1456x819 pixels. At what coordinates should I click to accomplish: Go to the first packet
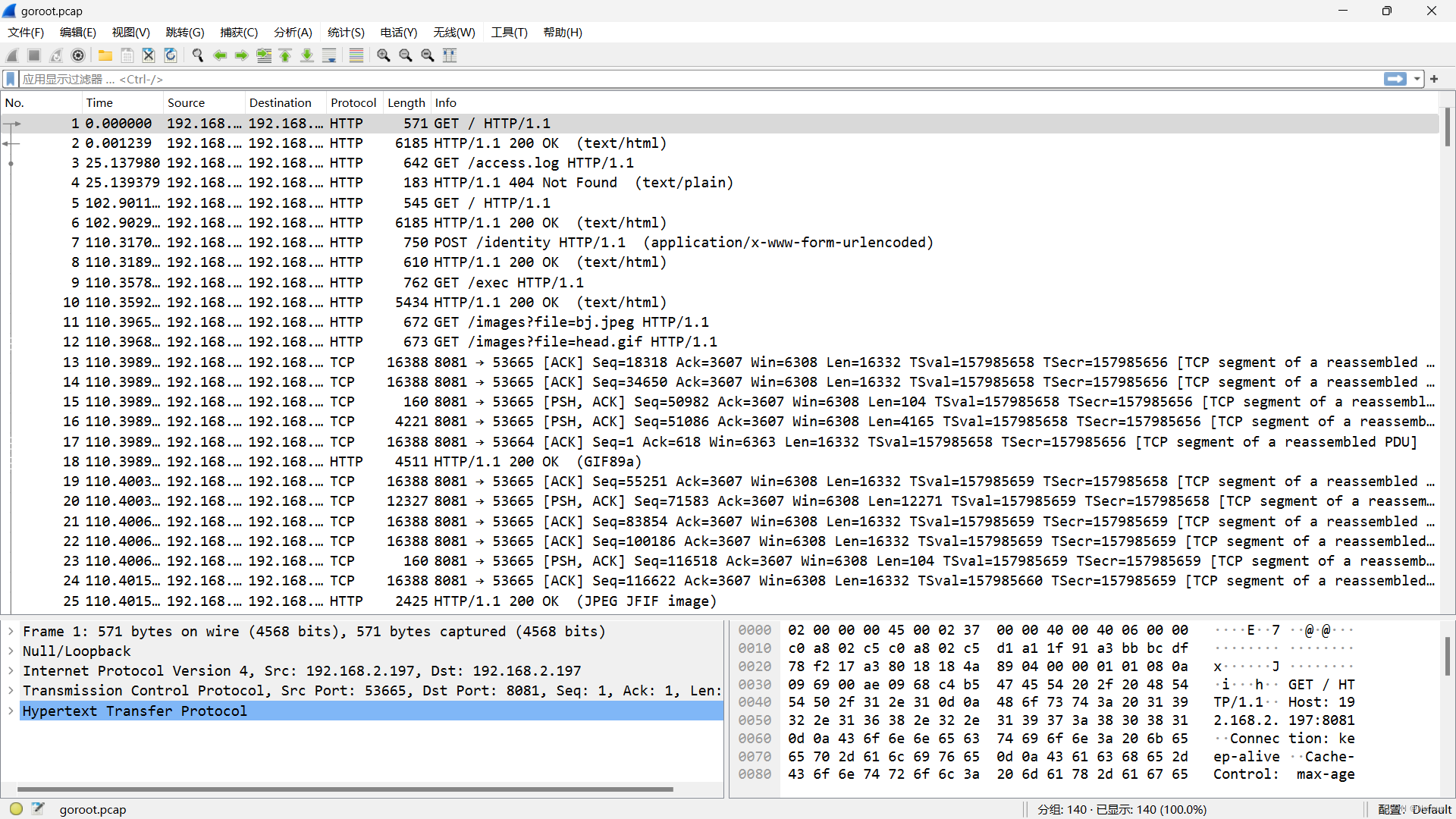285,55
